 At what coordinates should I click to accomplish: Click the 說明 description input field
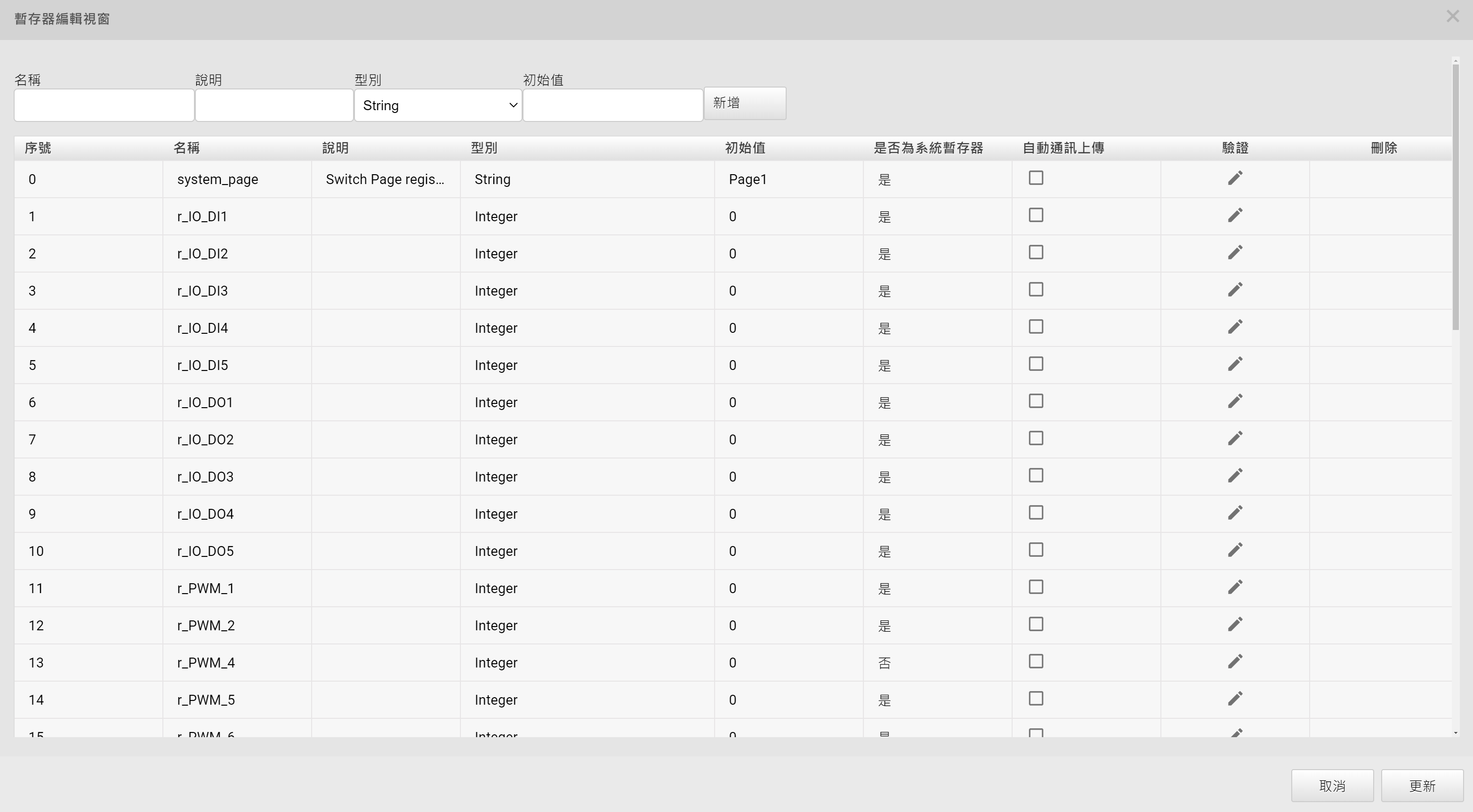(274, 105)
